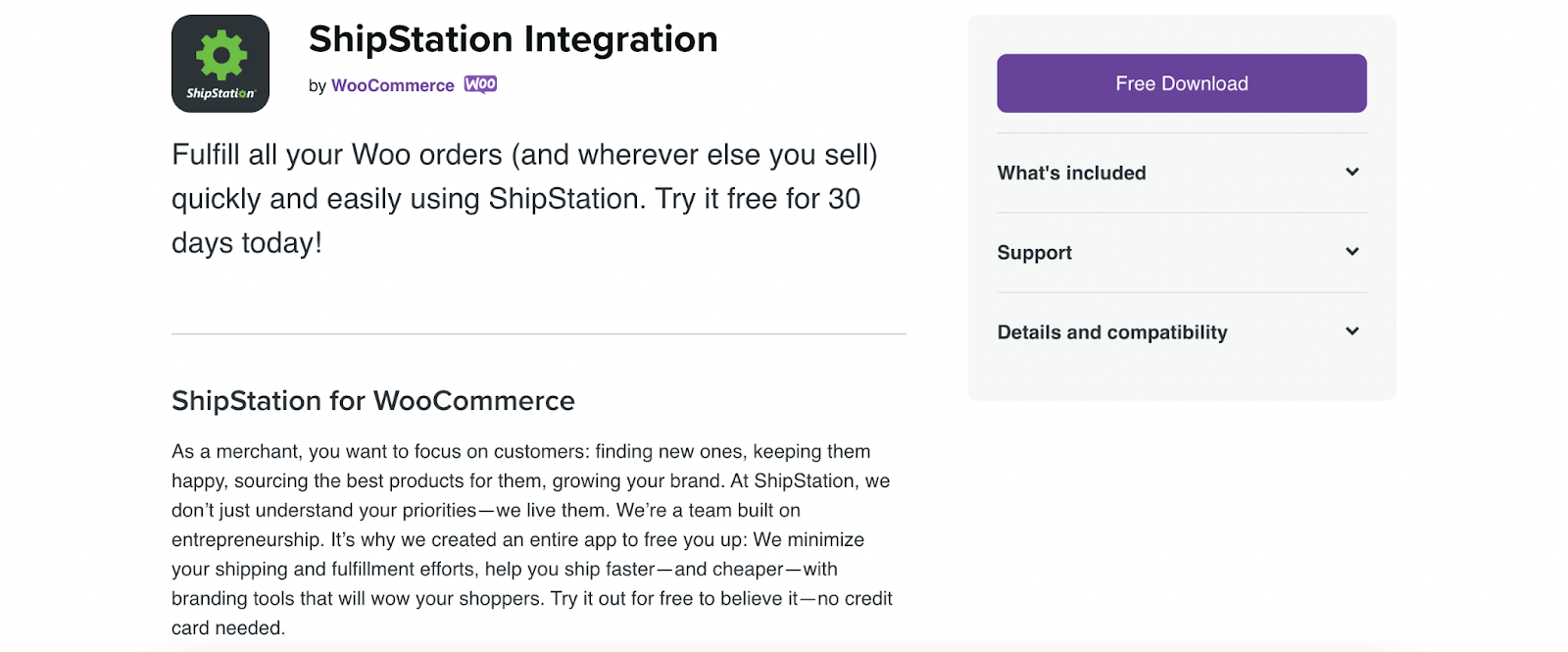Viewport: 1568px width, 652px height.
Task: Click the "days today!" tagline line
Action: [x=246, y=243]
